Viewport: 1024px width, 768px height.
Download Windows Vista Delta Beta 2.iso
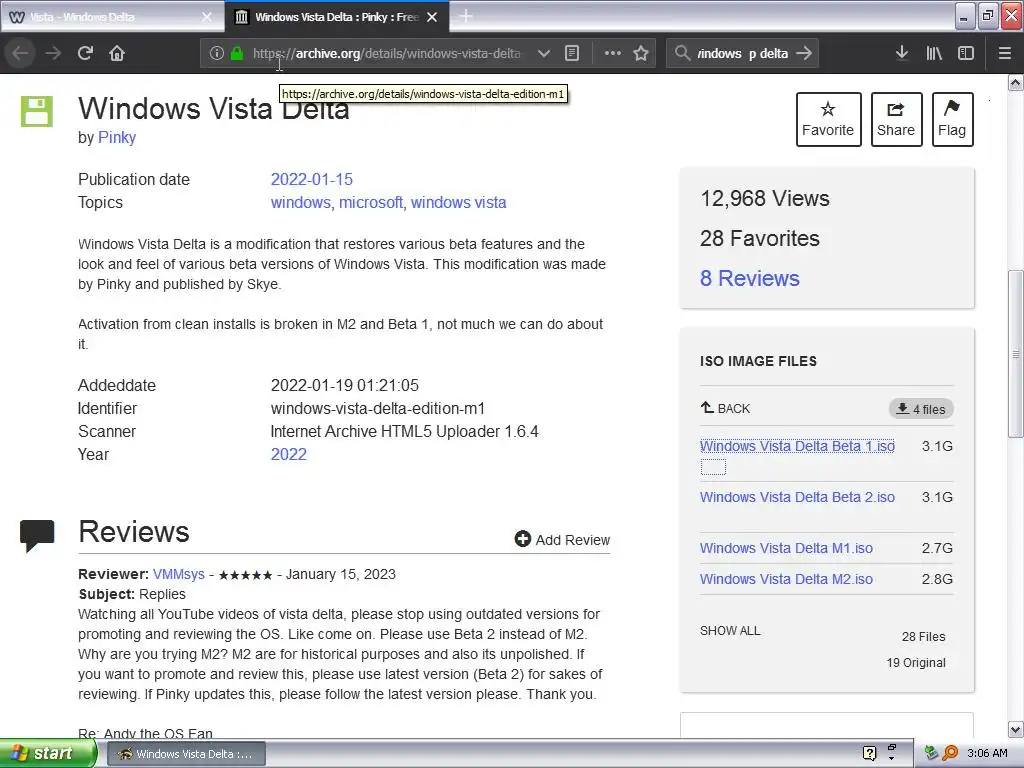pos(797,497)
